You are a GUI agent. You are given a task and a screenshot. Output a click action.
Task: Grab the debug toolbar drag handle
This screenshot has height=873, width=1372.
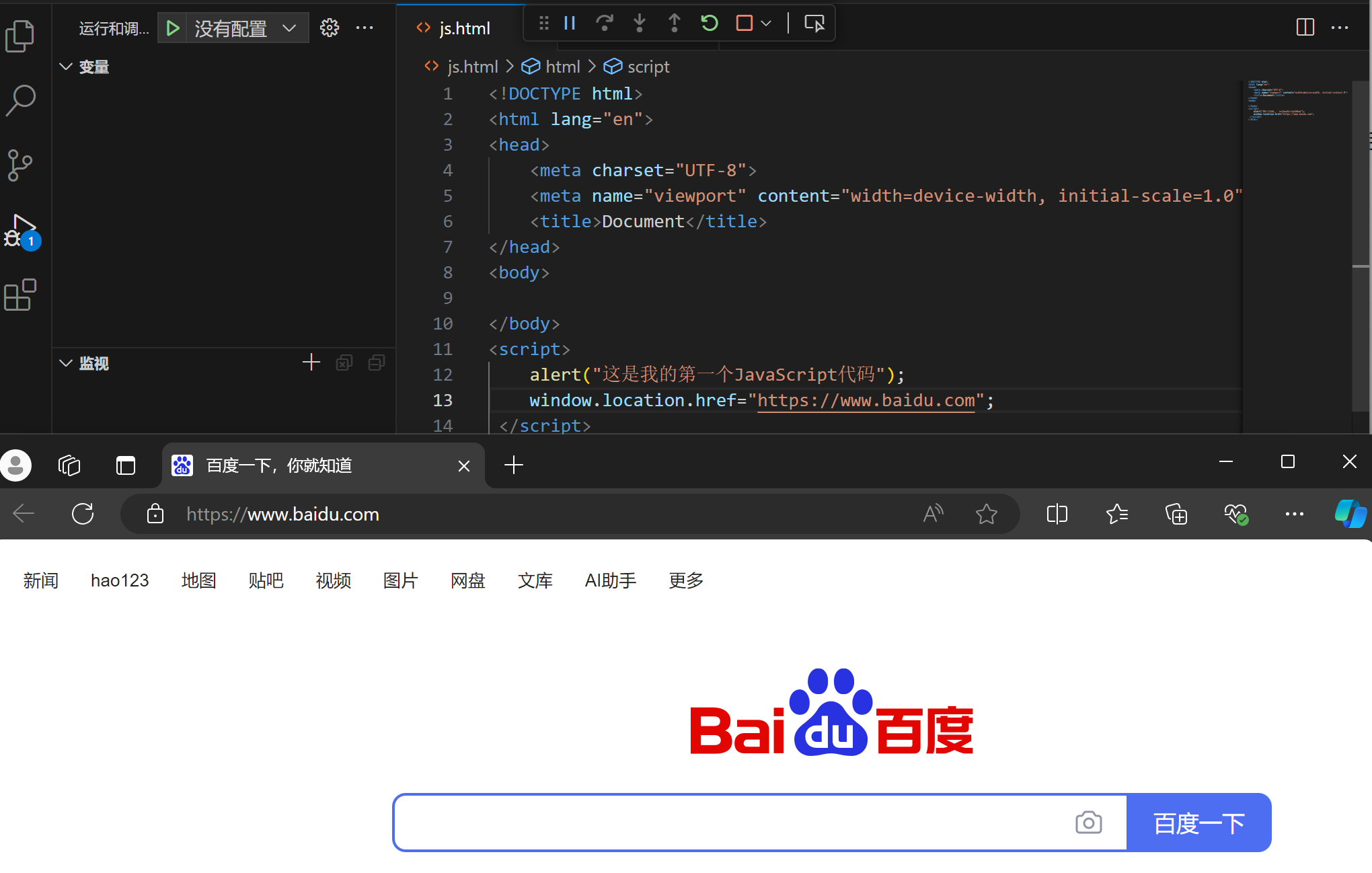pos(544,24)
